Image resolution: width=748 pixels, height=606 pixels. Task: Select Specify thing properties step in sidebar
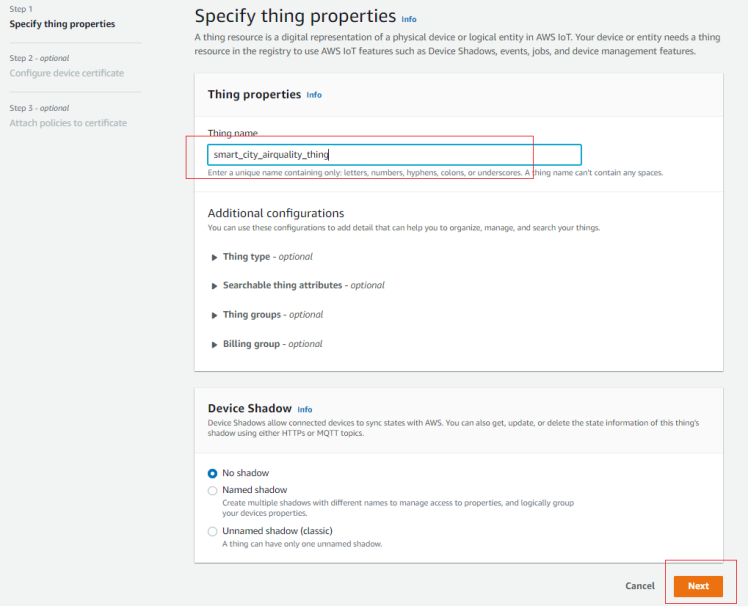(x=62, y=24)
